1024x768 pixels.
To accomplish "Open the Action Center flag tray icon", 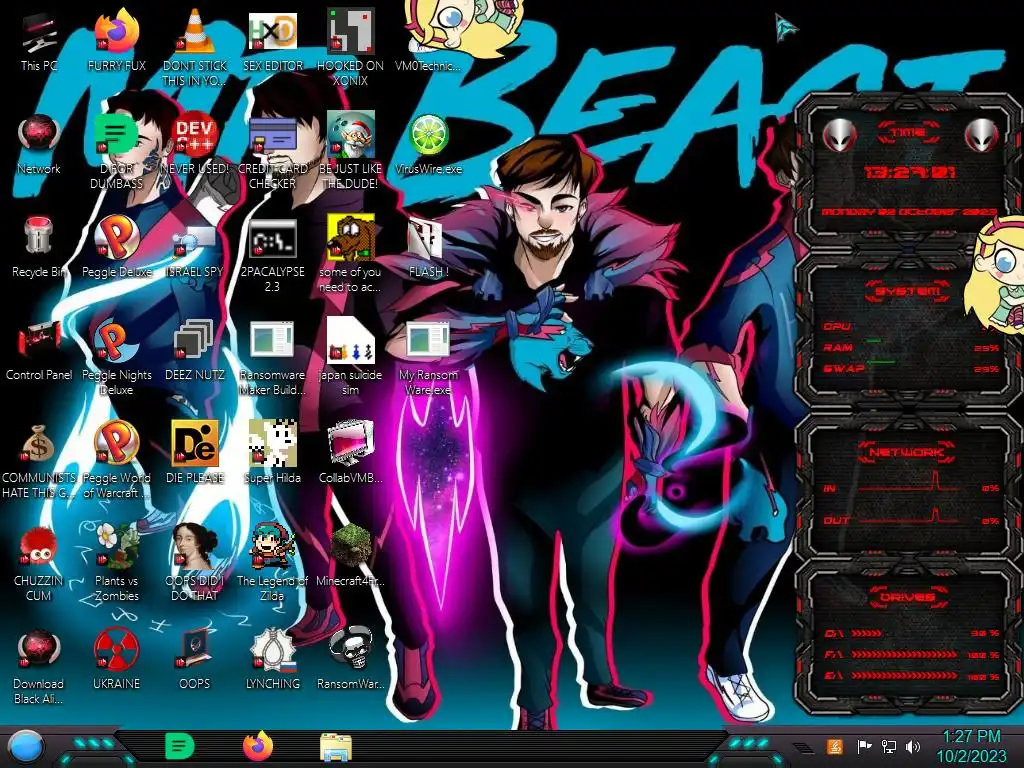I will click(864, 746).
